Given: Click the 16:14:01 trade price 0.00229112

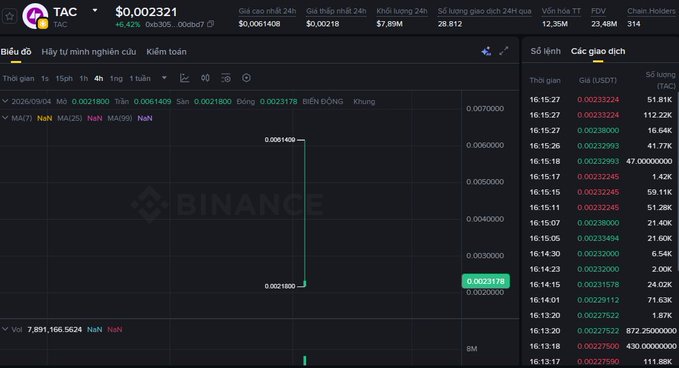Looking at the screenshot, I should click(x=598, y=300).
